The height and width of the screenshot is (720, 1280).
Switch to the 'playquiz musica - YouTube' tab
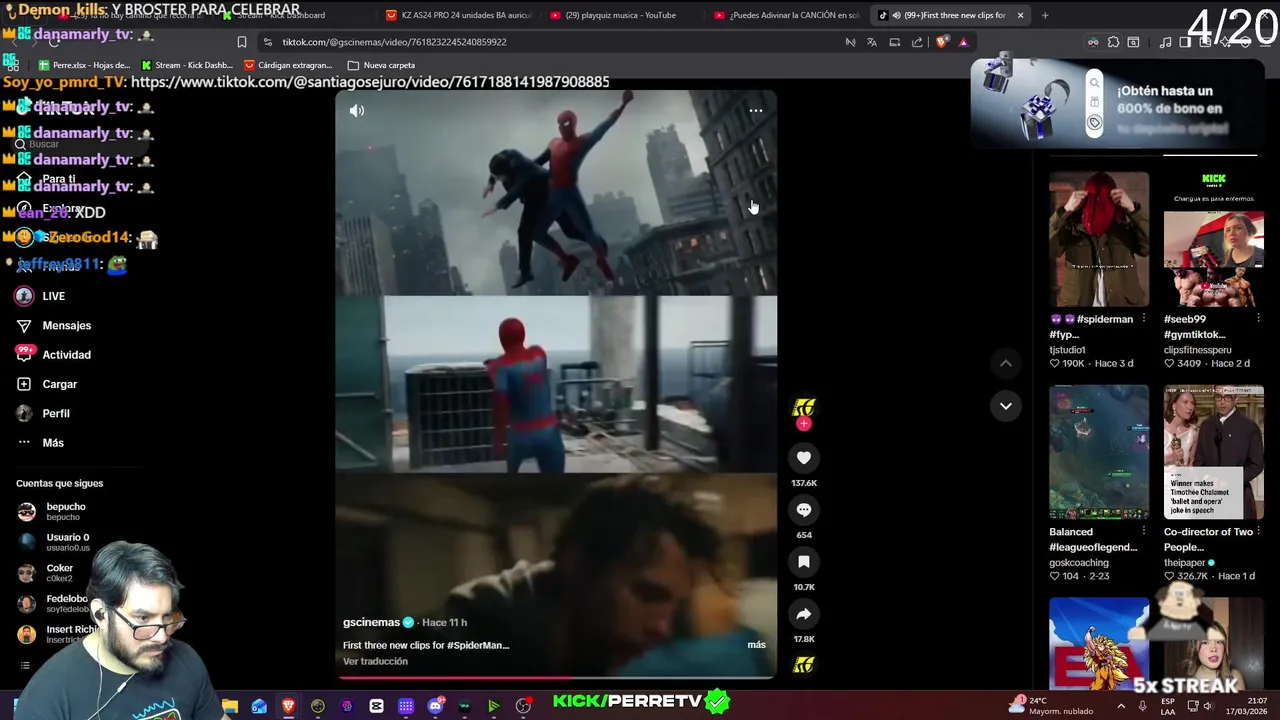point(620,15)
